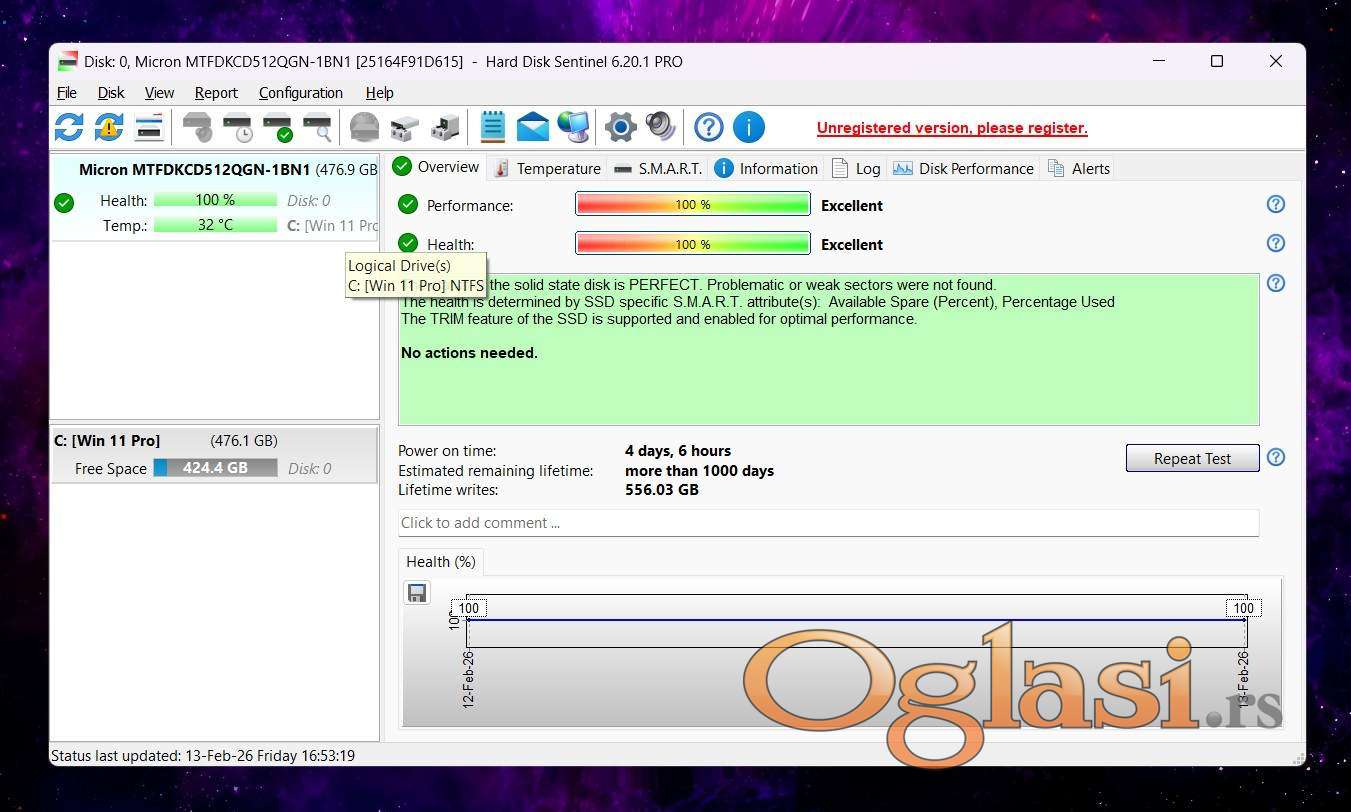Click the globe and monitor network icon

point(573,127)
